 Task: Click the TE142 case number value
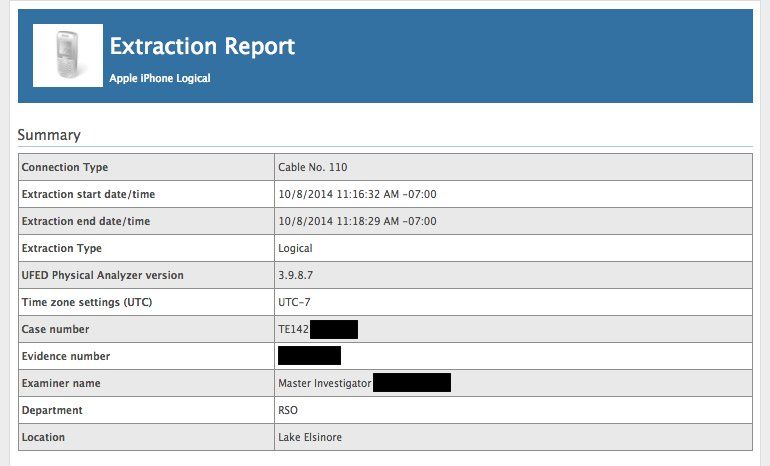[x=293, y=329]
